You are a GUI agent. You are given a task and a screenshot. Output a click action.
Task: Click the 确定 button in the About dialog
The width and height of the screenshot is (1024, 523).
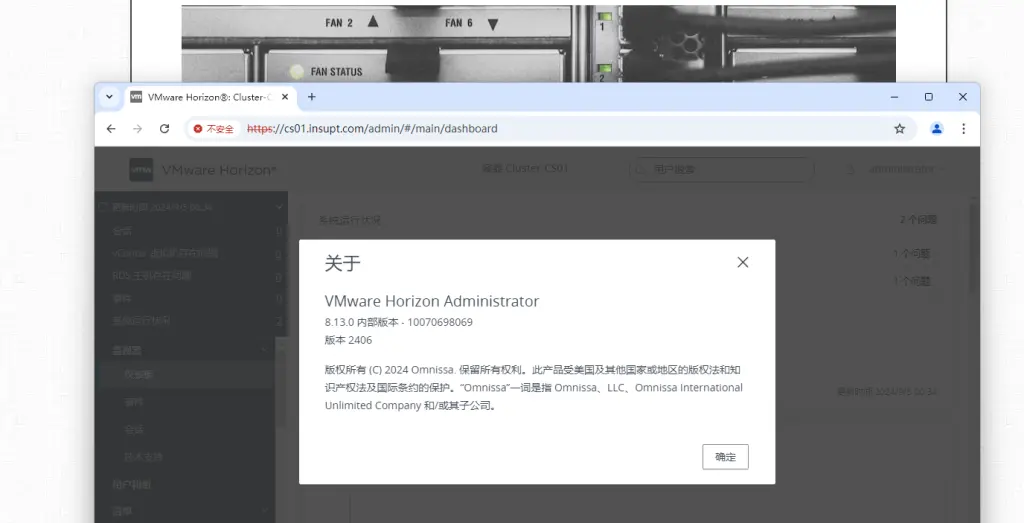[x=725, y=457]
